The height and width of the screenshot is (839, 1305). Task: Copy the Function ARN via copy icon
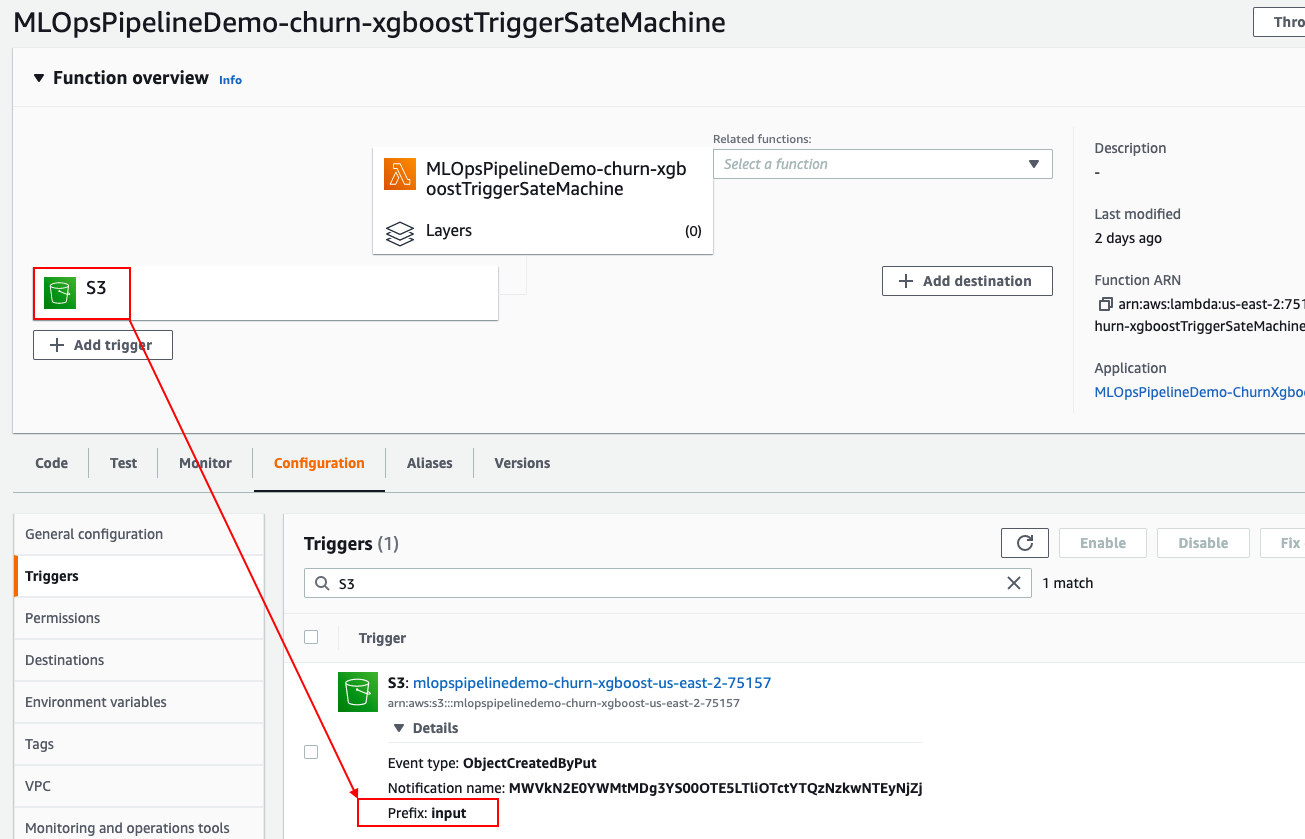pos(1105,304)
